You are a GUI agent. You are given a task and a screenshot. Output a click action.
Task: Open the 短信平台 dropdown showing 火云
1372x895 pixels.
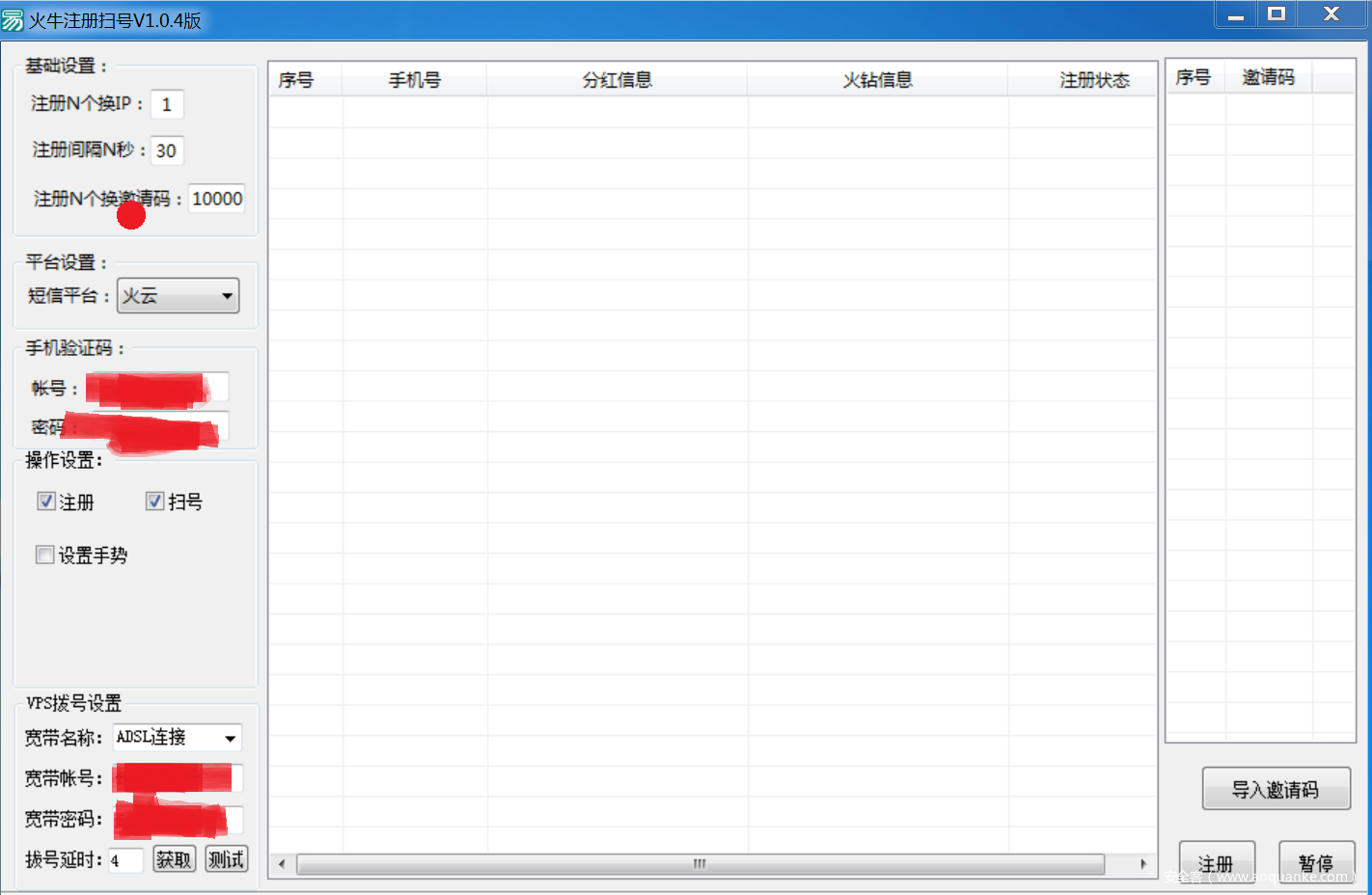(x=178, y=296)
